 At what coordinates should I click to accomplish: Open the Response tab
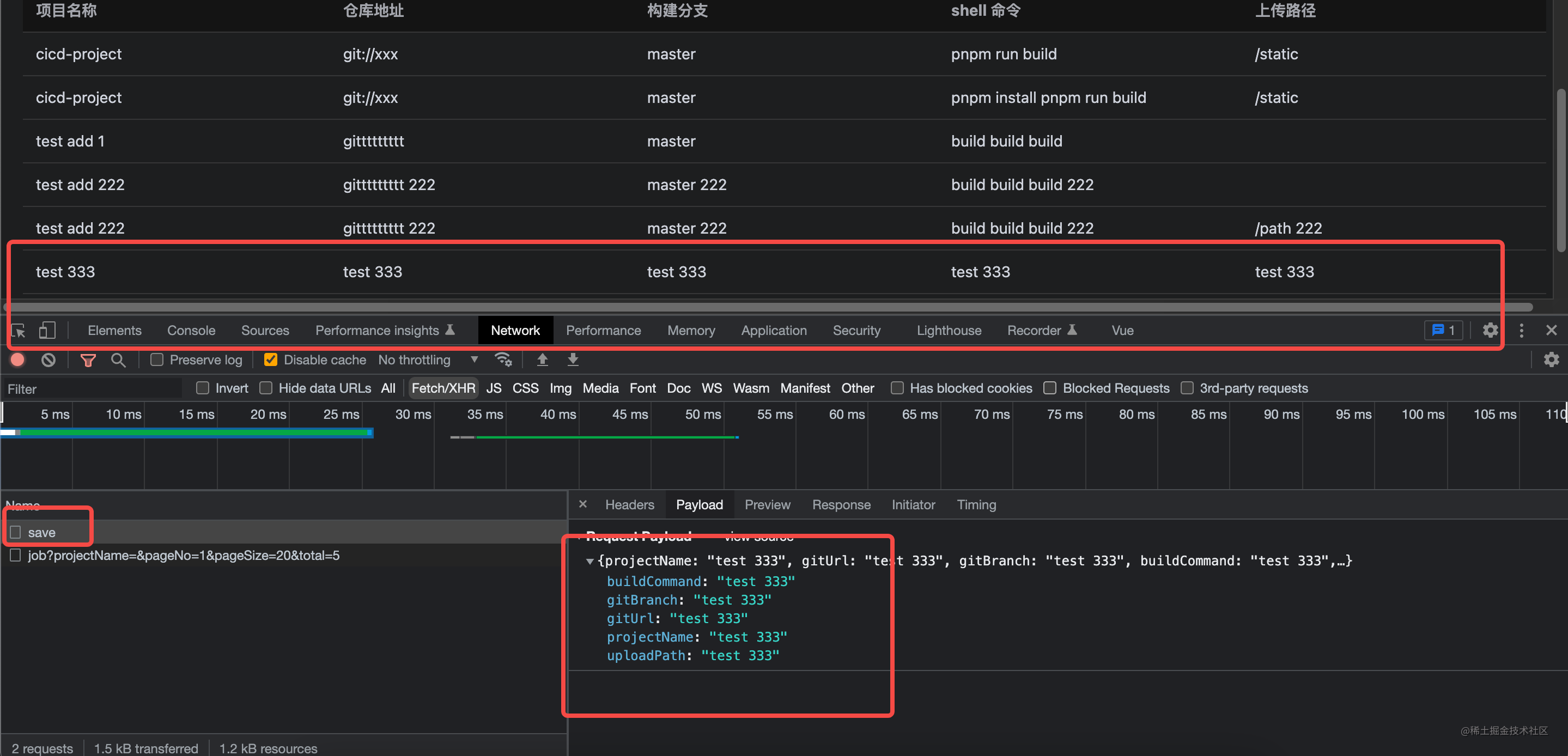[841, 504]
